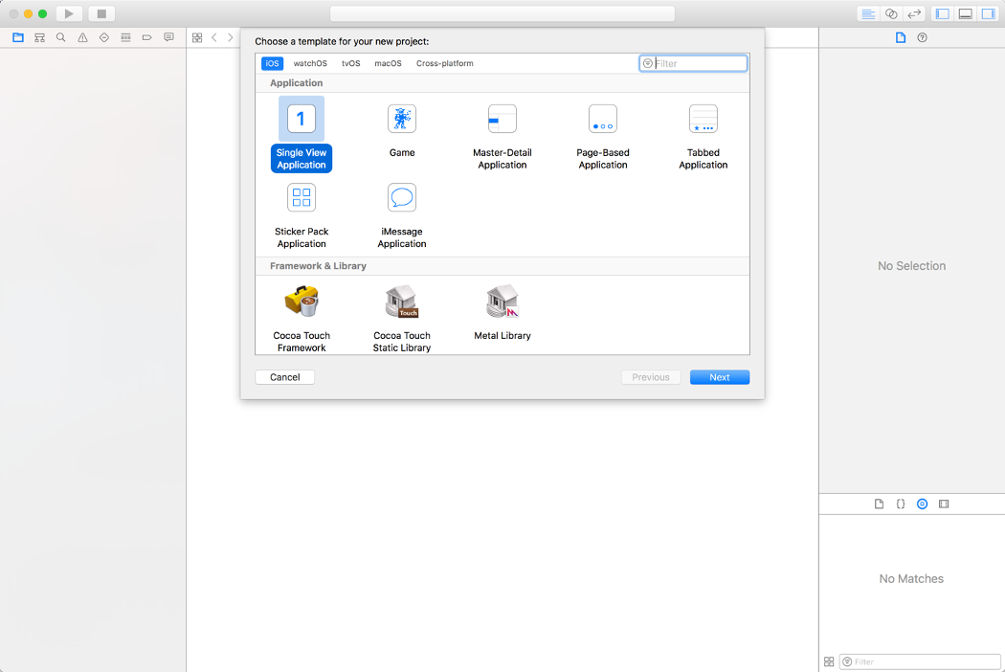Show the Debug navigator
The image size is (1005, 672).
pos(126,38)
